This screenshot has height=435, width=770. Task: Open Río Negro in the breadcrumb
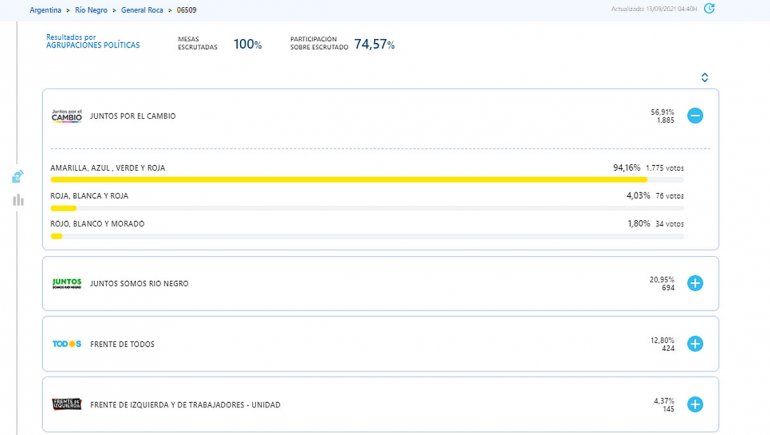pos(91,9)
